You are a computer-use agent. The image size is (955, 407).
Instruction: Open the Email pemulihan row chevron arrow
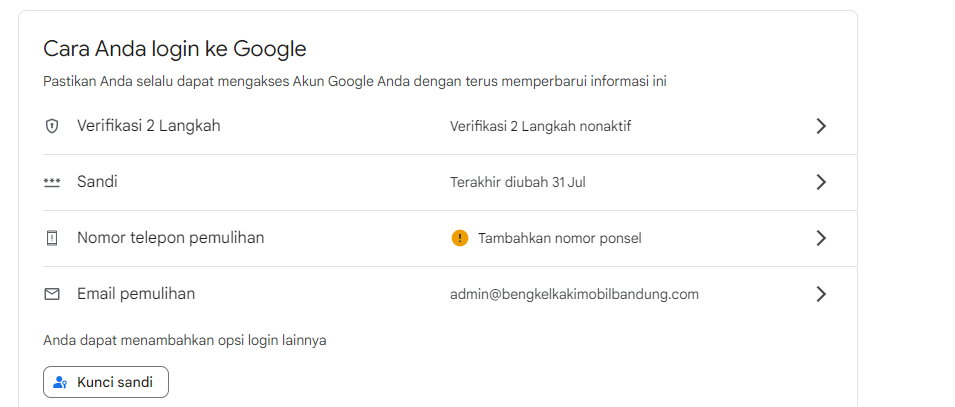coord(821,294)
